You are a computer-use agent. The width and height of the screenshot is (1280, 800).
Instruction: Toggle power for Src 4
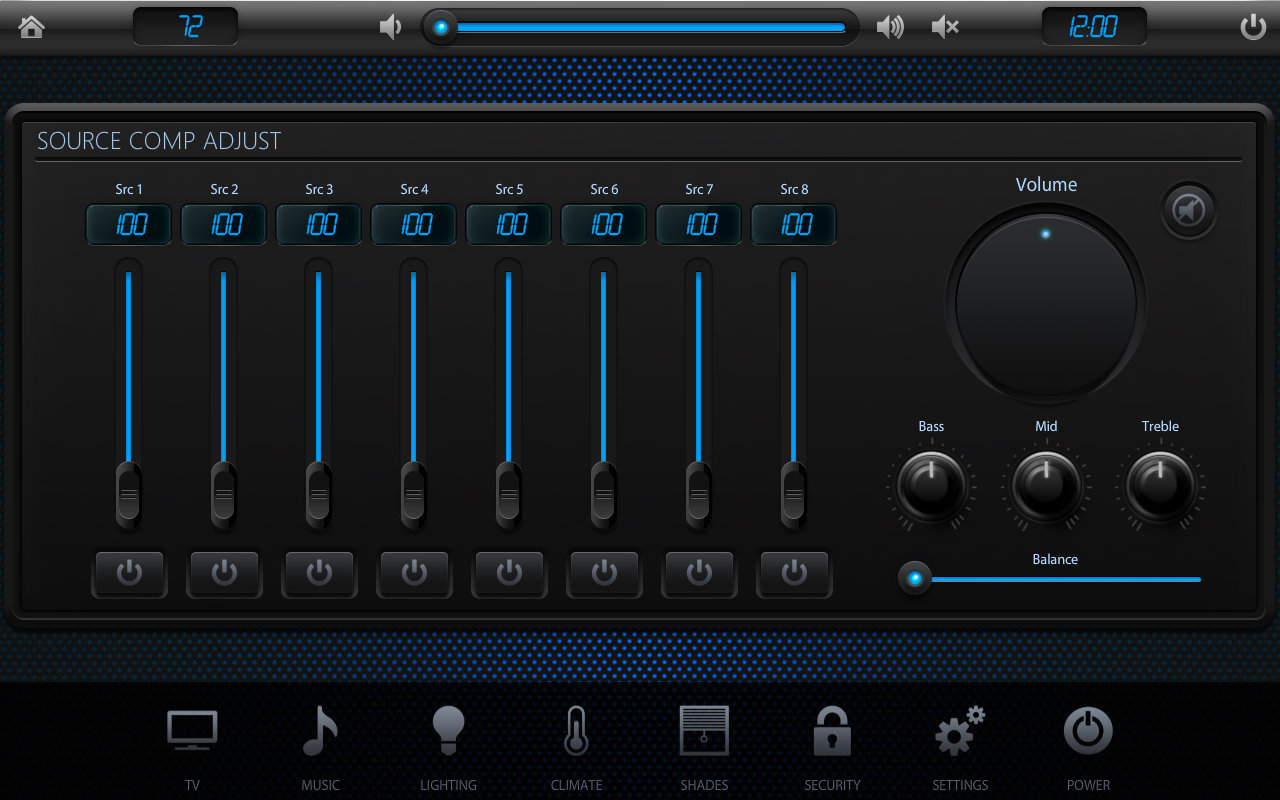[414, 573]
